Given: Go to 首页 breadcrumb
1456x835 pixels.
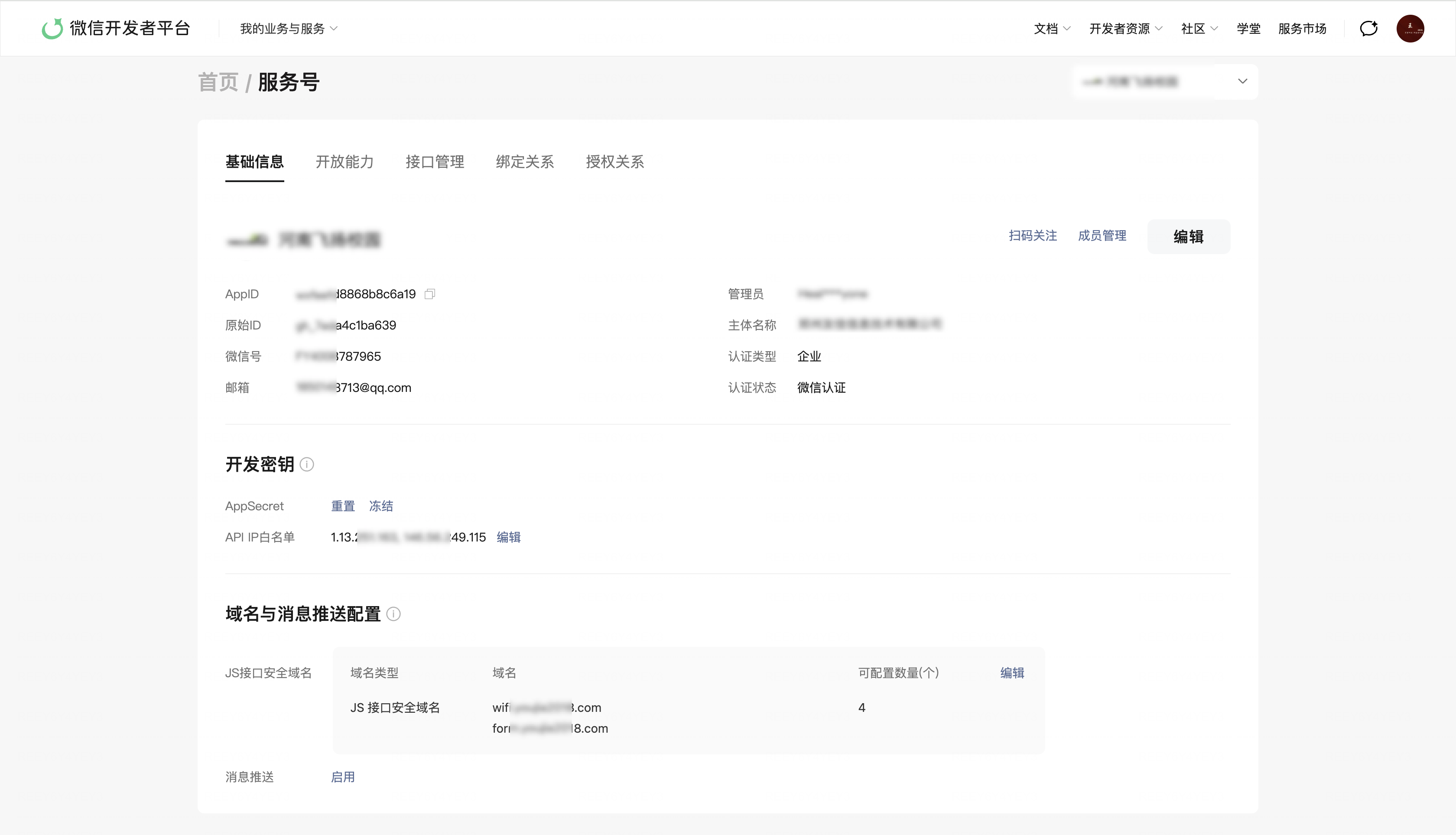Looking at the screenshot, I should [x=218, y=82].
